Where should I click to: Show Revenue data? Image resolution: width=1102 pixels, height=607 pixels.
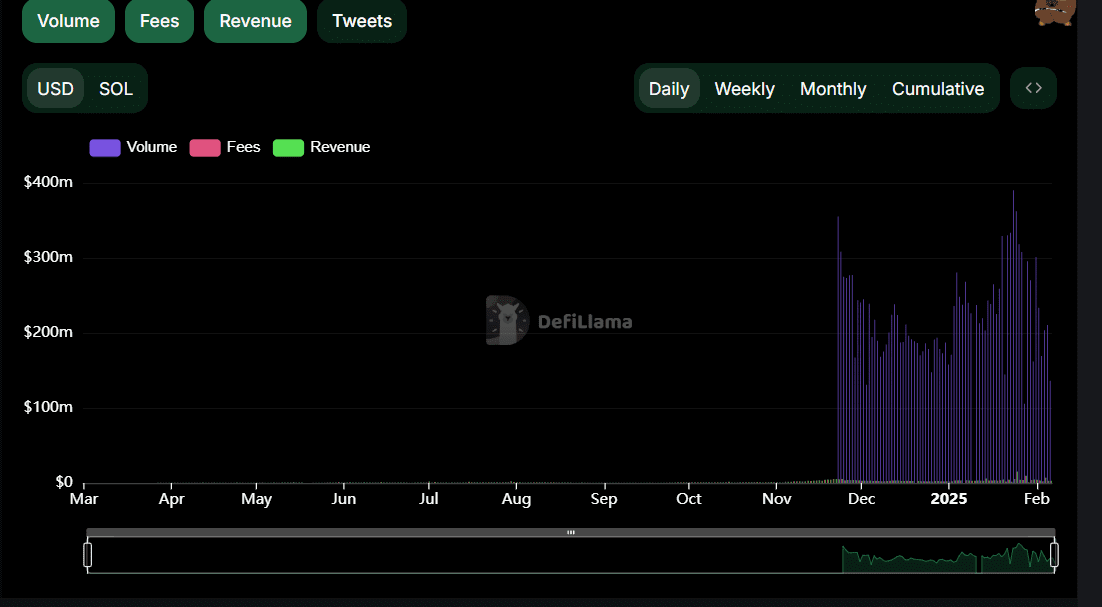coord(255,20)
